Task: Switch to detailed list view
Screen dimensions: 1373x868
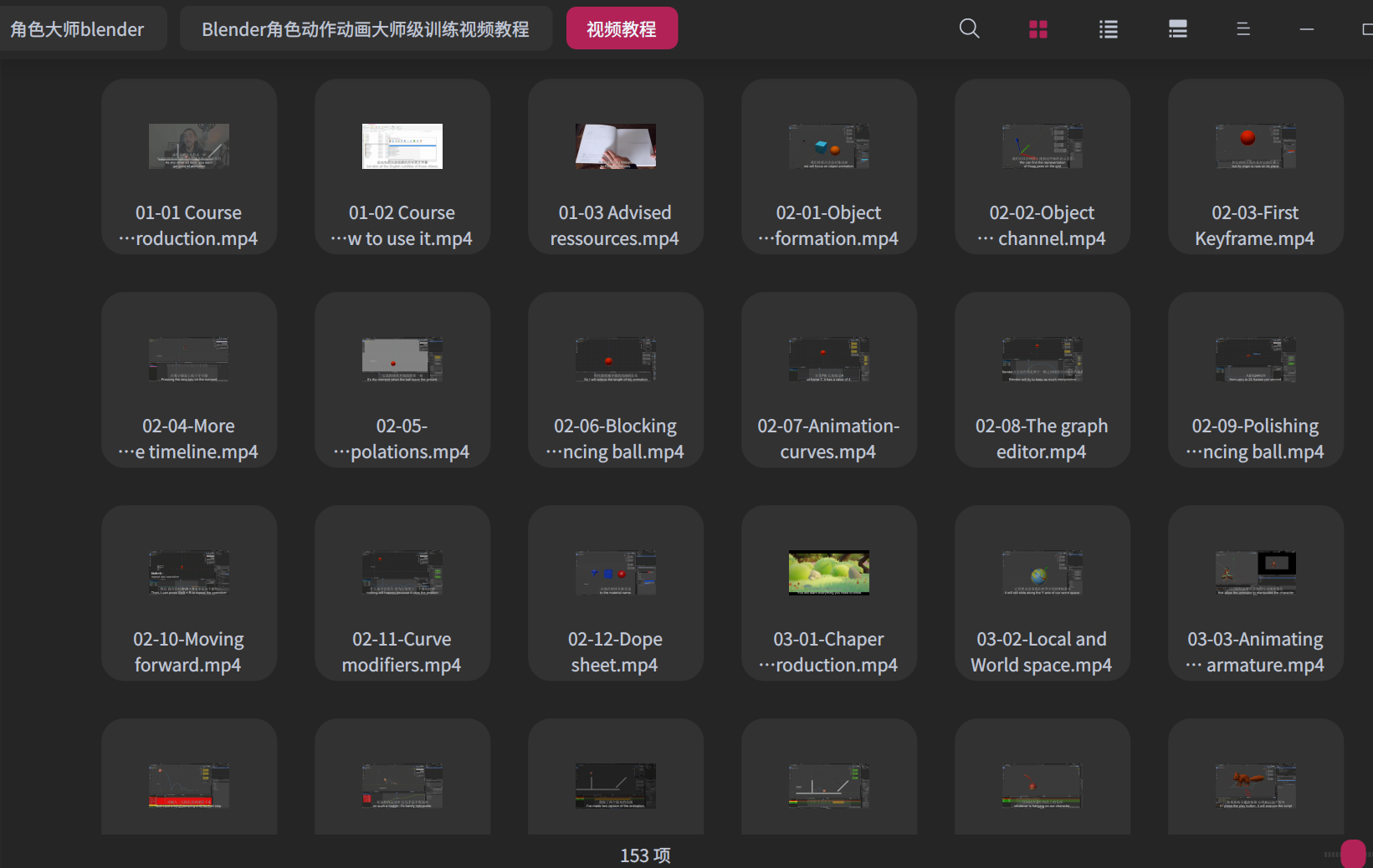Action: [1177, 28]
